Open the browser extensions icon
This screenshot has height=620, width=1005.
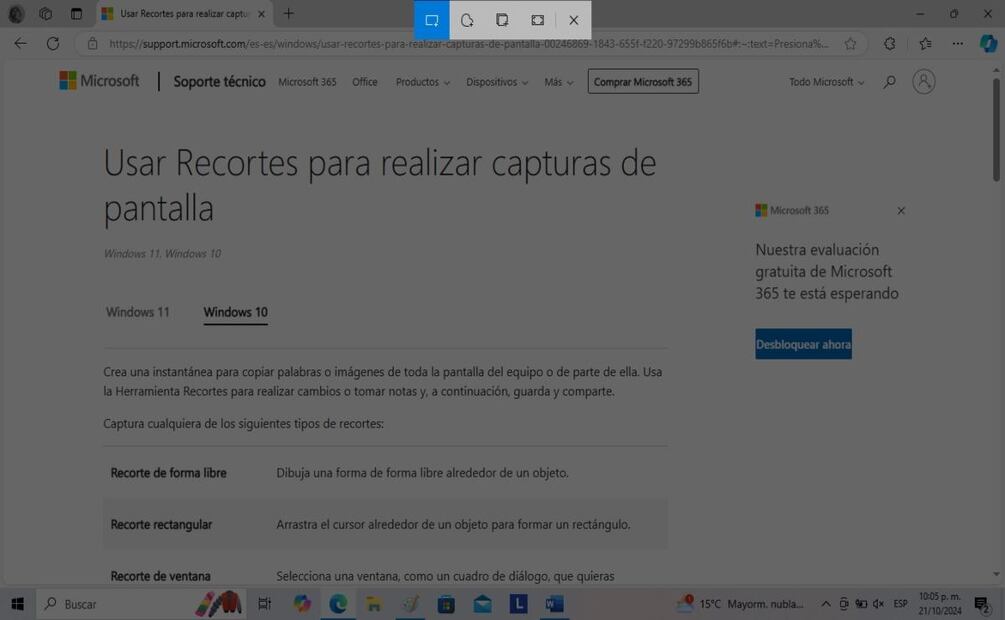click(889, 44)
